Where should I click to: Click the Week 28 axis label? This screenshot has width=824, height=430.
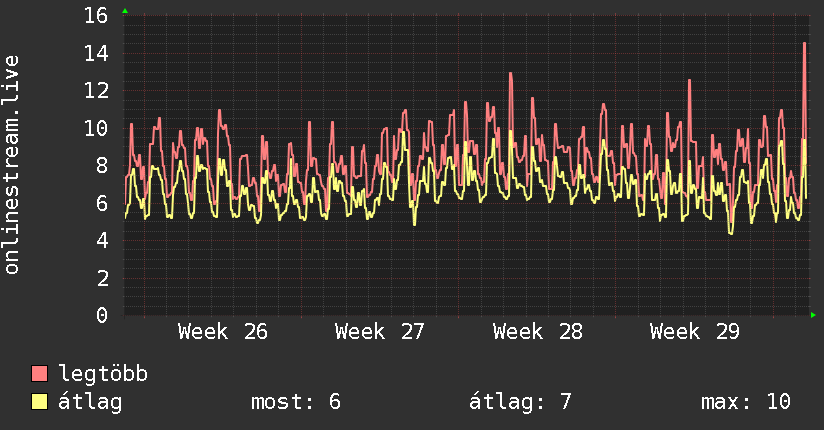(x=538, y=332)
